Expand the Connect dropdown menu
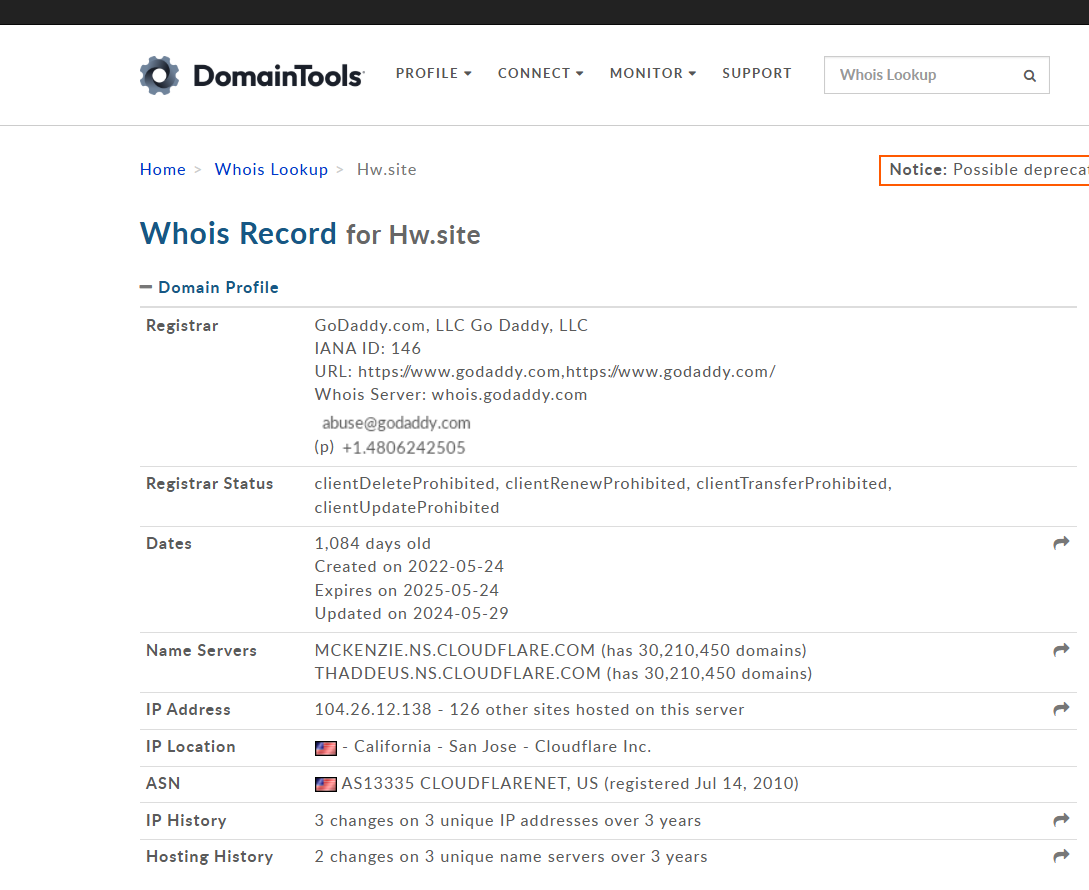Image resolution: width=1089 pixels, height=890 pixels. [540, 73]
